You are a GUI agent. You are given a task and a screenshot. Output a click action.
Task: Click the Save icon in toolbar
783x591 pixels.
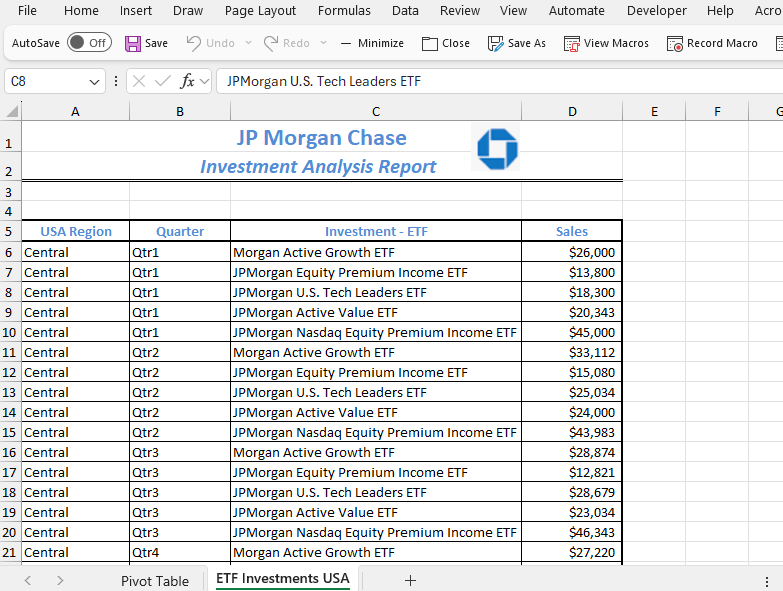(133, 43)
